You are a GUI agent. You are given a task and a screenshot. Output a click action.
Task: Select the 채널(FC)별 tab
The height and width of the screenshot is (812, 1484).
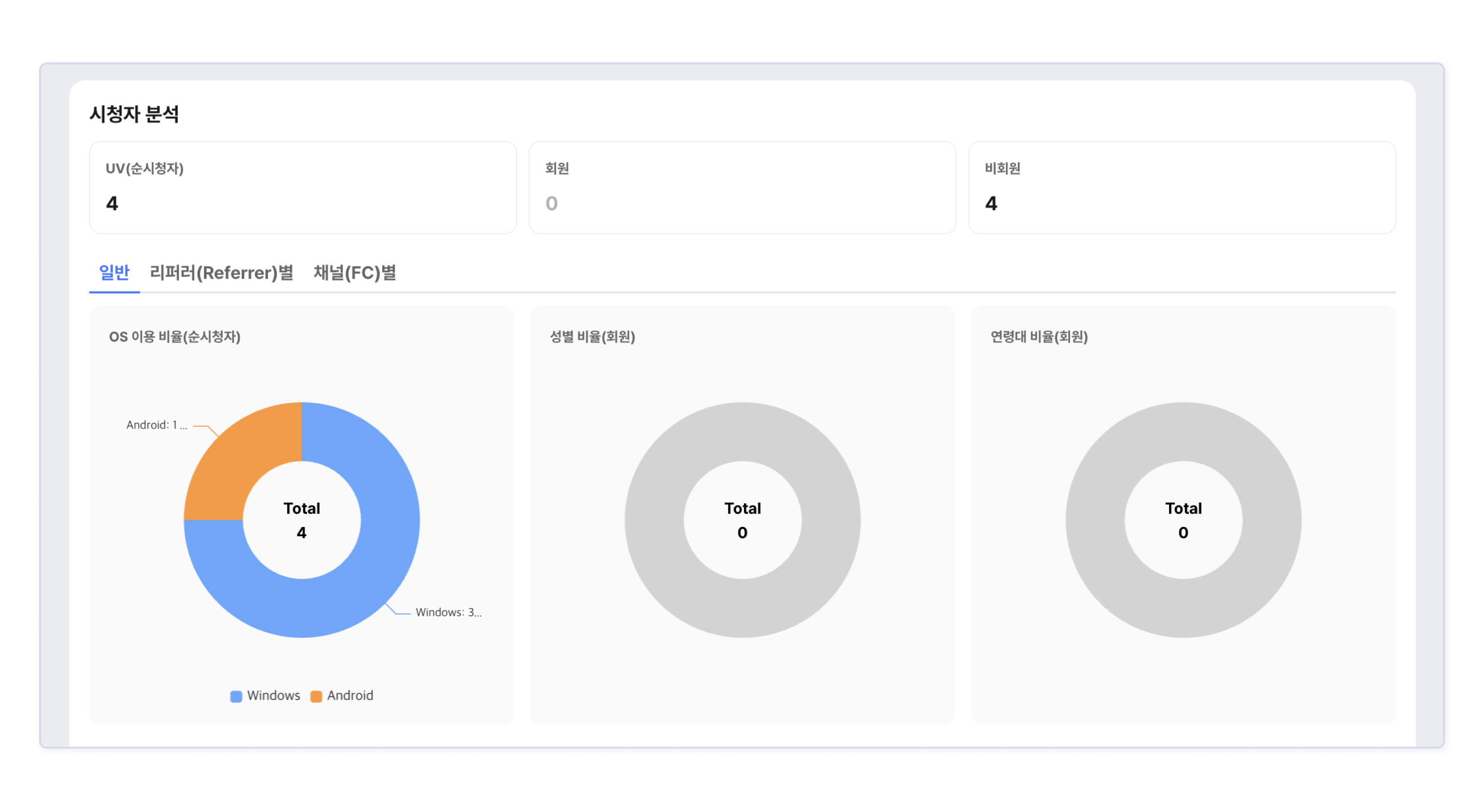click(354, 272)
